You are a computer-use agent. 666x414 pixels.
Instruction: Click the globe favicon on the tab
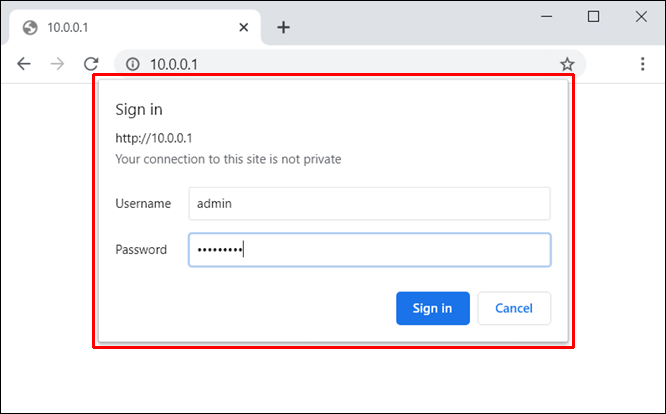click(30, 27)
